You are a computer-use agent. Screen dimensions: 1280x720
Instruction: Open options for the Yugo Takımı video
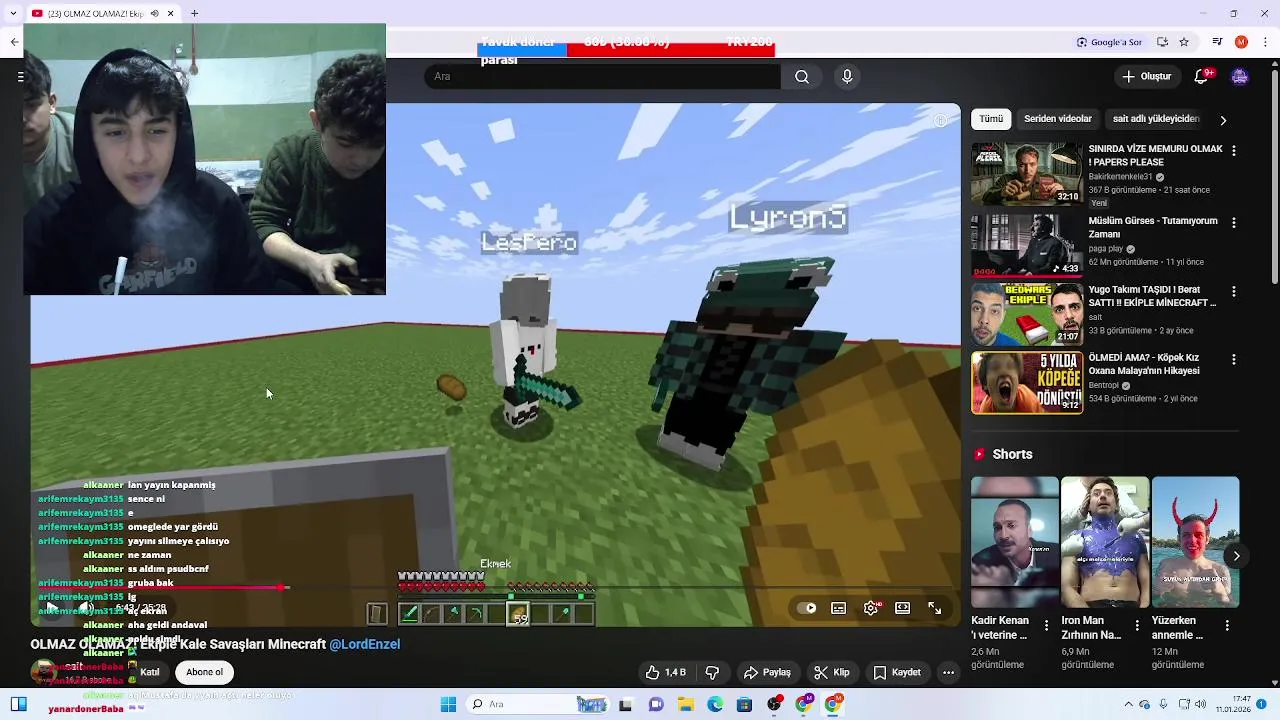click(x=1233, y=291)
